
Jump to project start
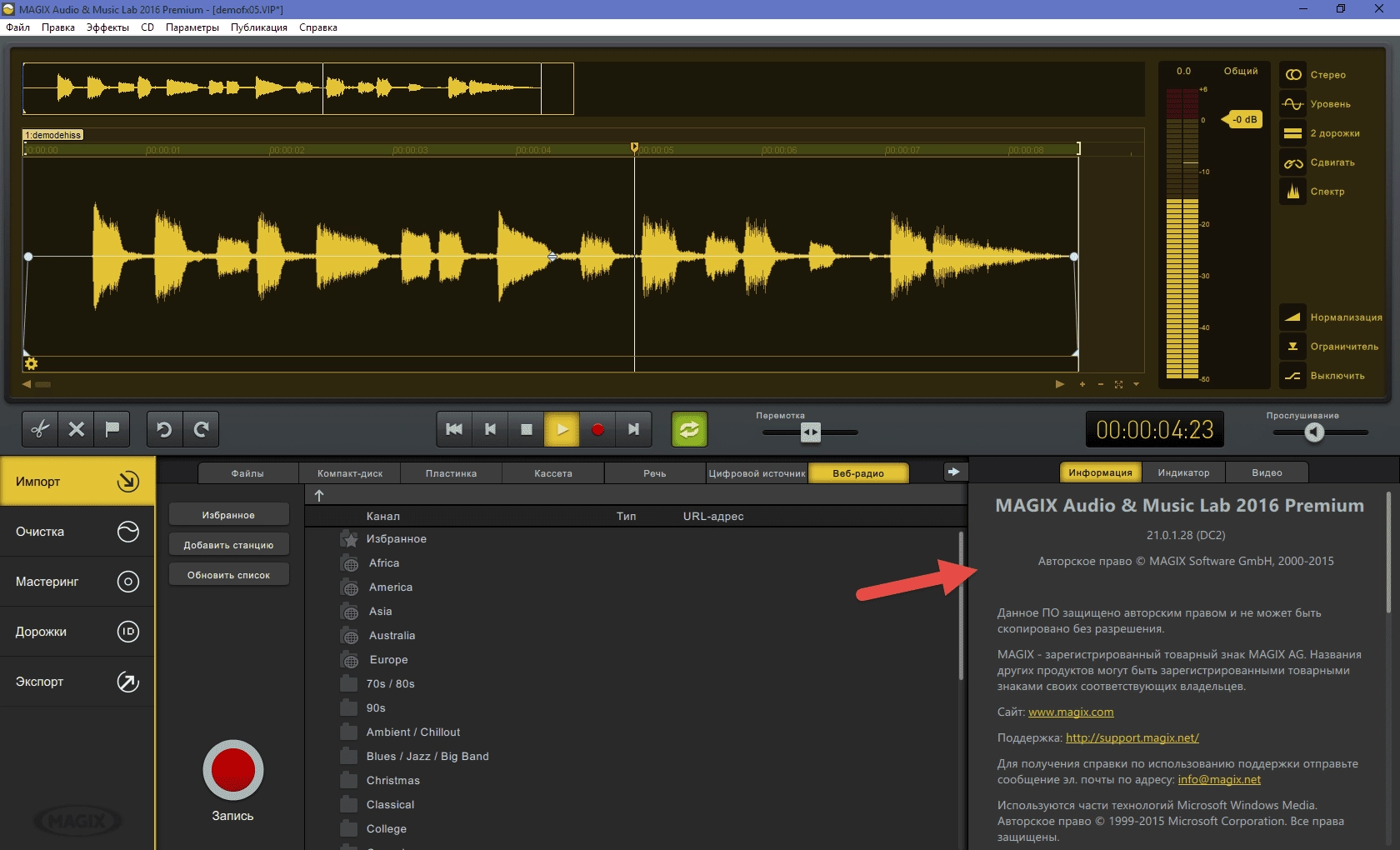click(x=454, y=429)
